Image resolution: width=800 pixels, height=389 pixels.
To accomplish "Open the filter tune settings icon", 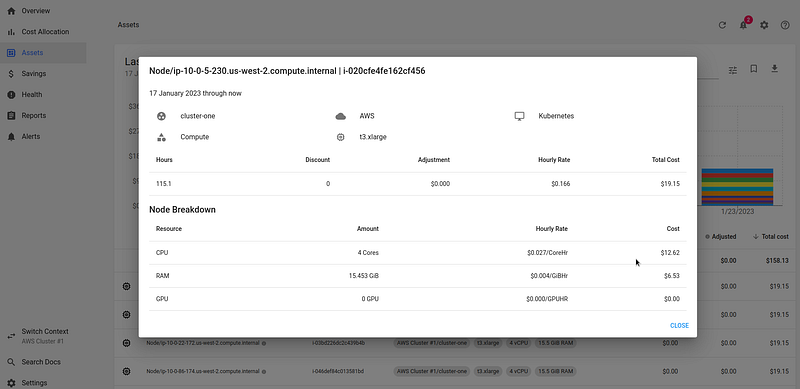I will (733, 70).
